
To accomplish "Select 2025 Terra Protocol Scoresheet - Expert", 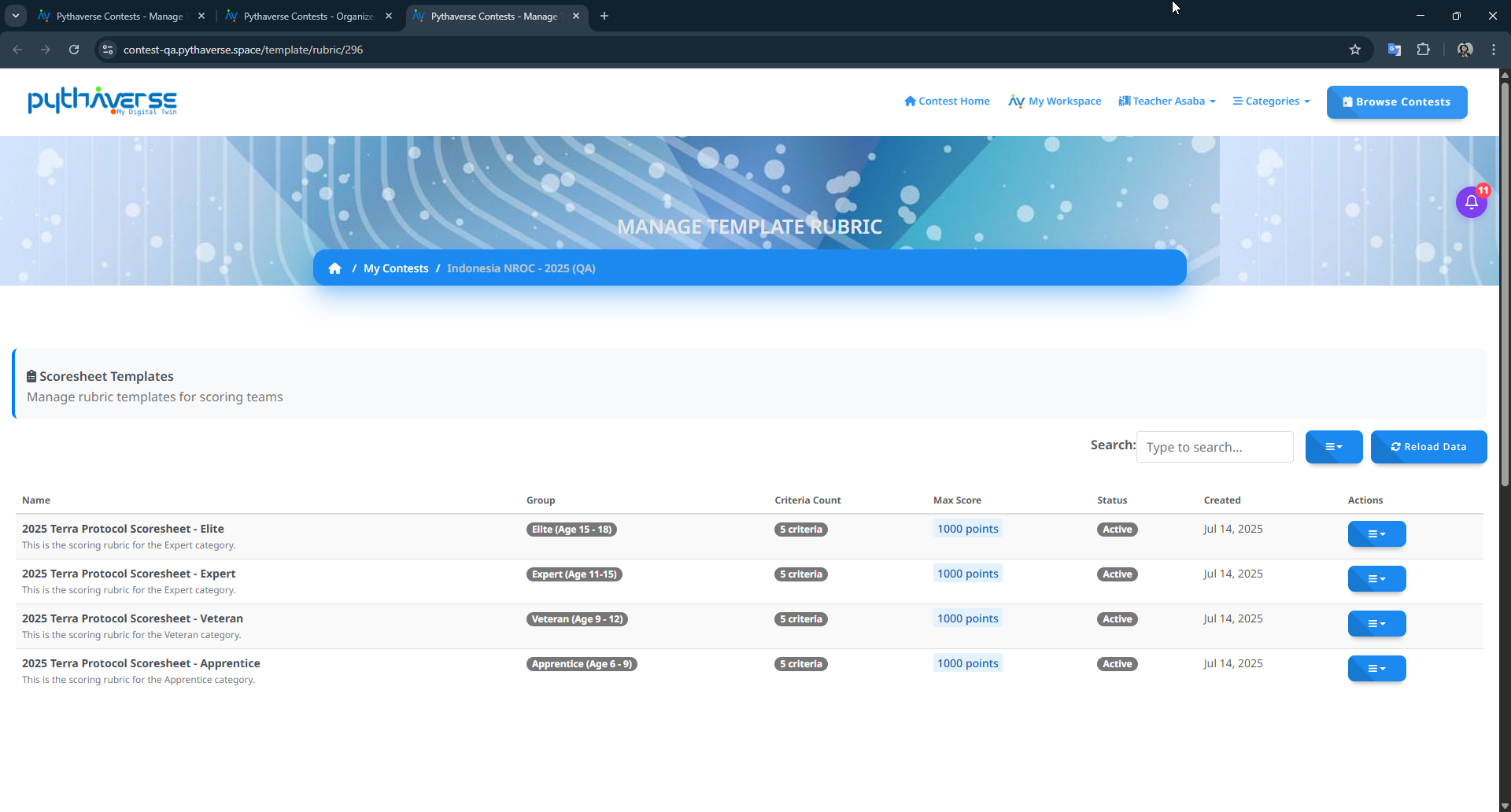I will 128,574.
